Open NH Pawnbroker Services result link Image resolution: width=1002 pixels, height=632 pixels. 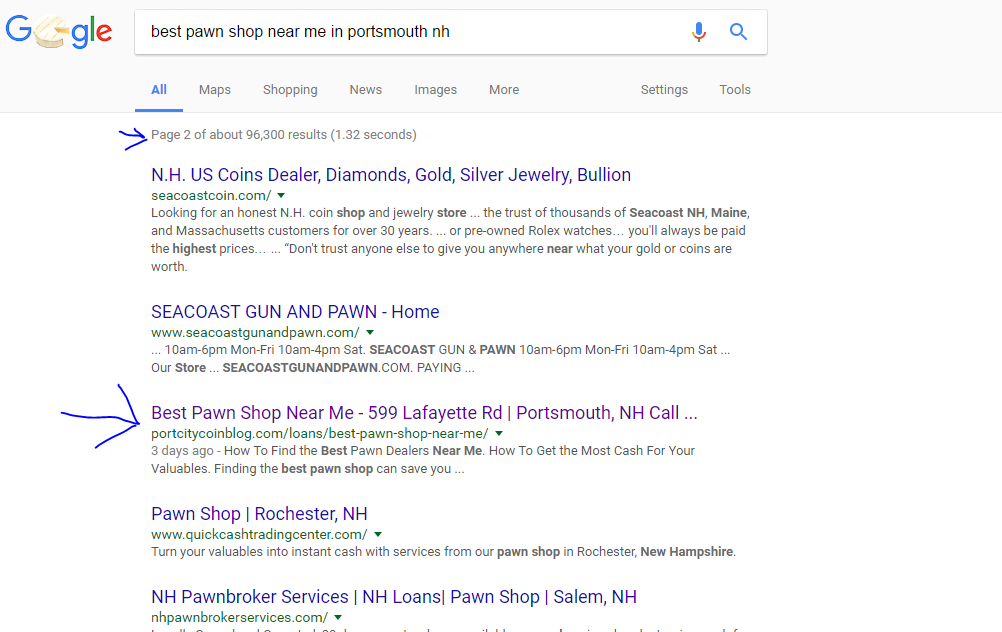tap(393, 597)
